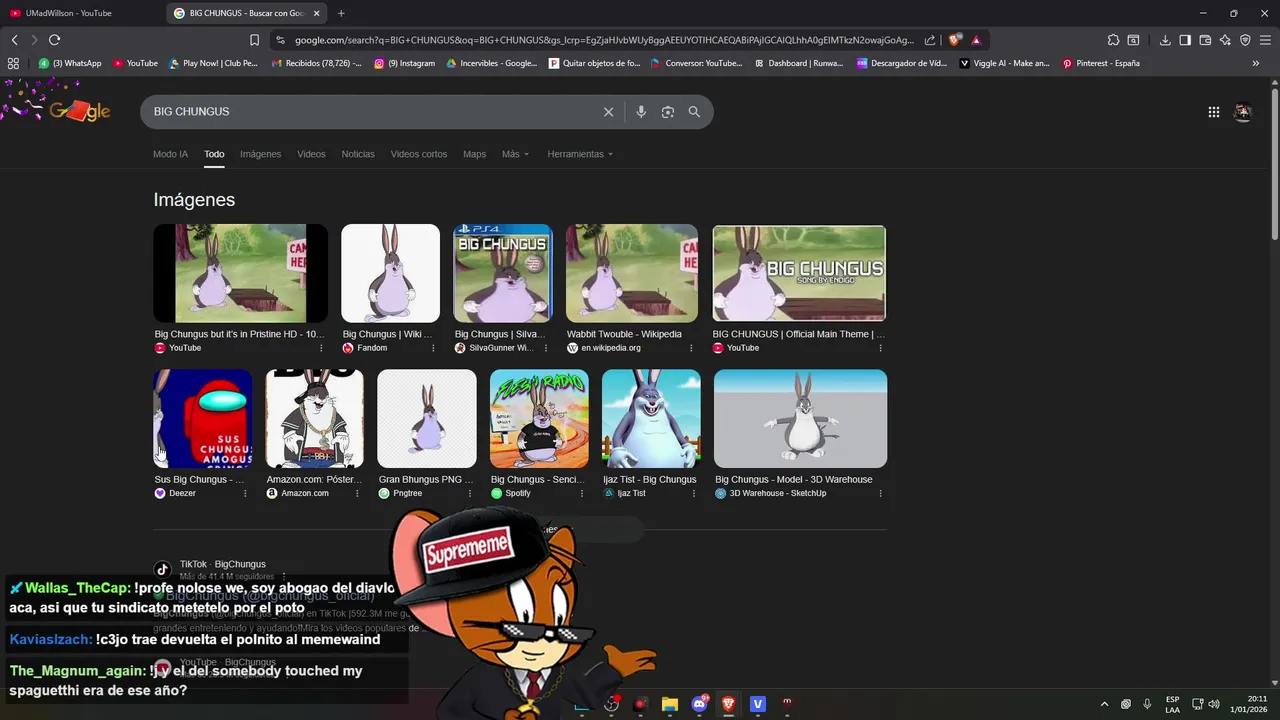Clear the search box with X
The height and width of the screenshot is (720, 1280).
pyautogui.click(x=608, y=112)
